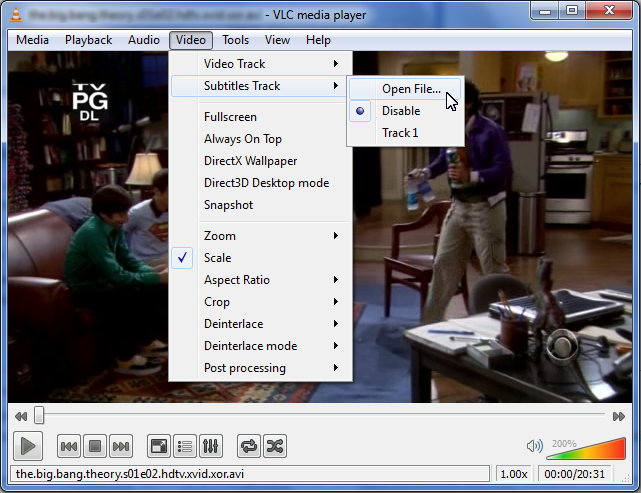Stop playback with the stop button
This screenshot has height=493, width=641.
[95, 446]
